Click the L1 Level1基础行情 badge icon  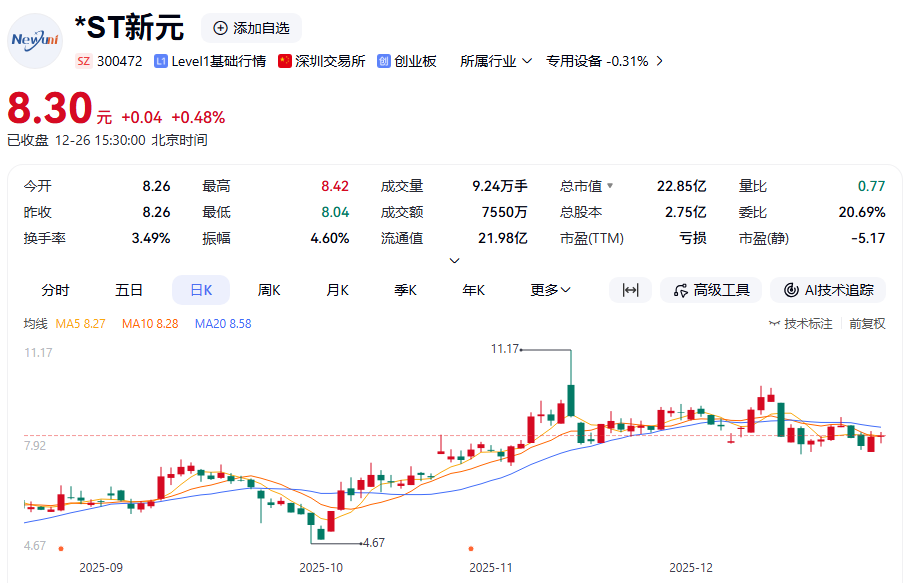tap(161, 61)
